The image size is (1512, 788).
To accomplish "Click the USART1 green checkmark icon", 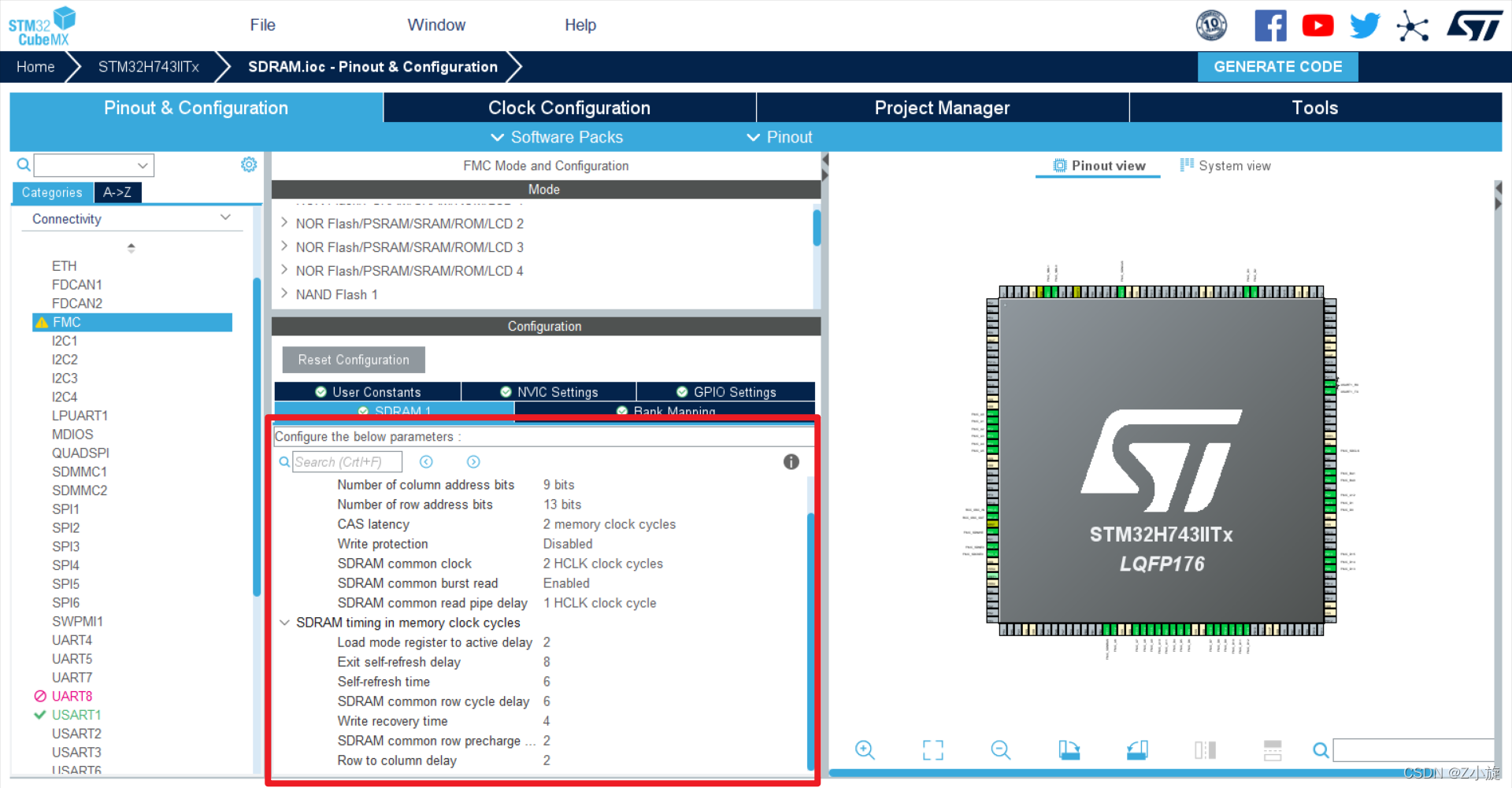I will tap(40, 716).
